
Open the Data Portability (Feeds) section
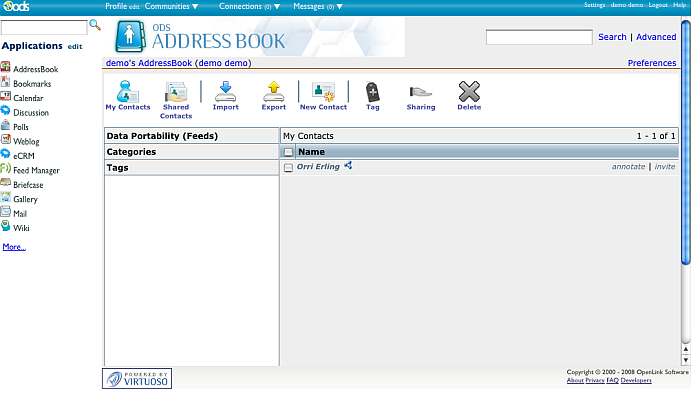162,136
